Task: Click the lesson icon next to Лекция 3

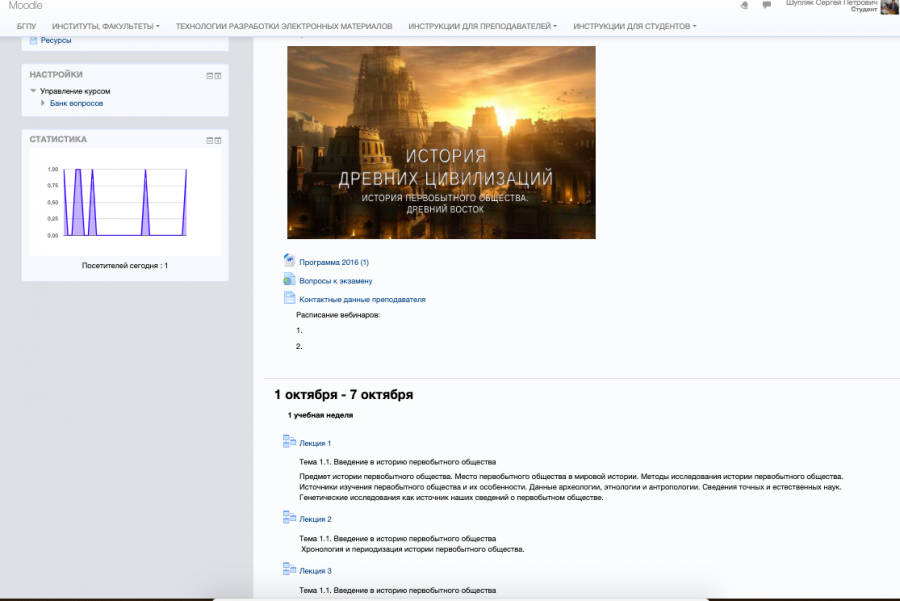Action: click(289, 569)
